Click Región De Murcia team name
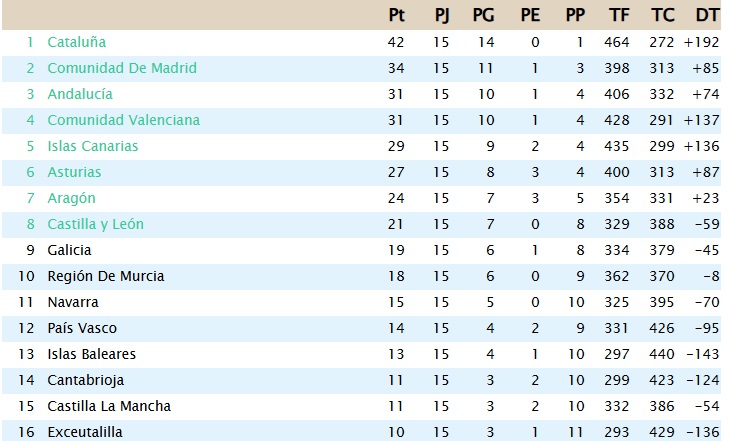Viewport: 732px width, 441px height. point(106,276)
